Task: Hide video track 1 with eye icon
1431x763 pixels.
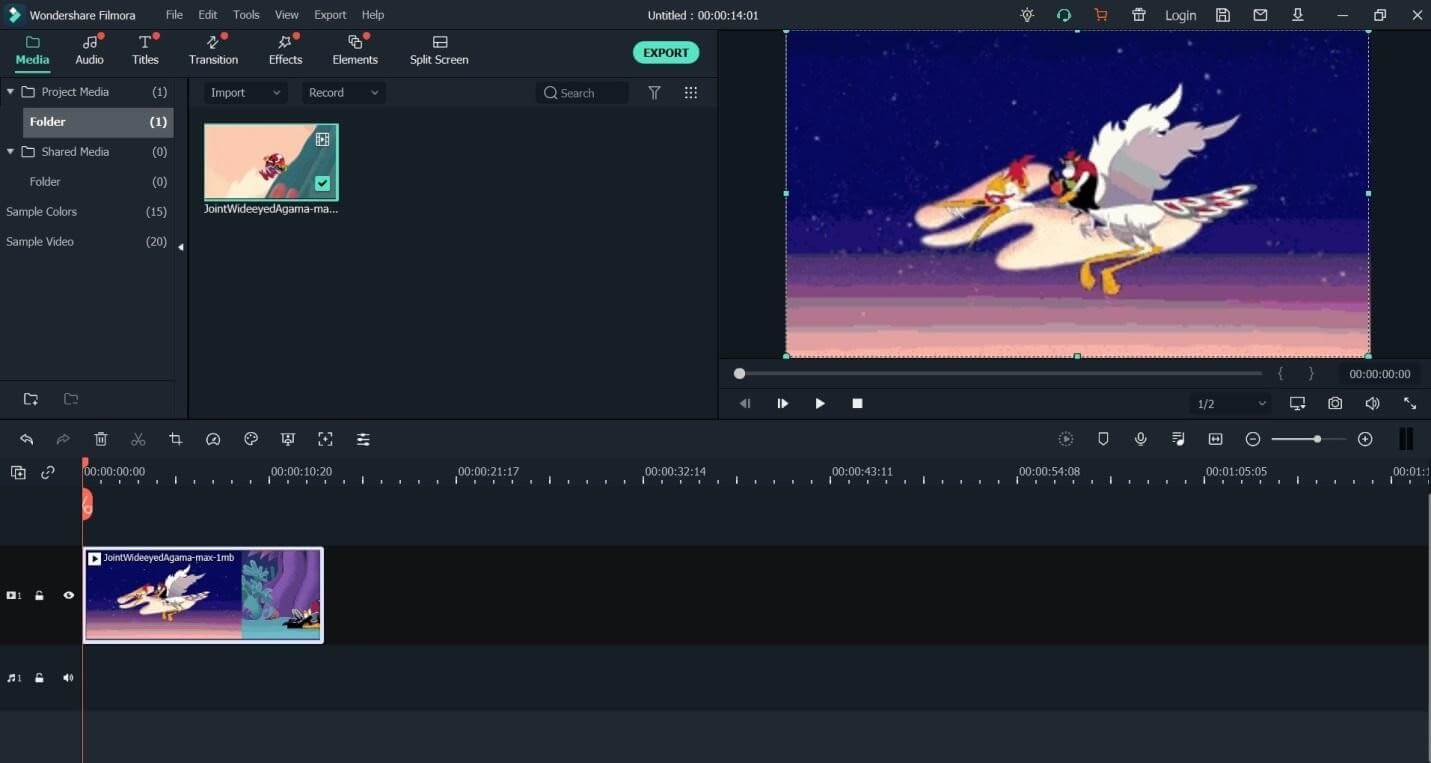Action: coord(69,595)
